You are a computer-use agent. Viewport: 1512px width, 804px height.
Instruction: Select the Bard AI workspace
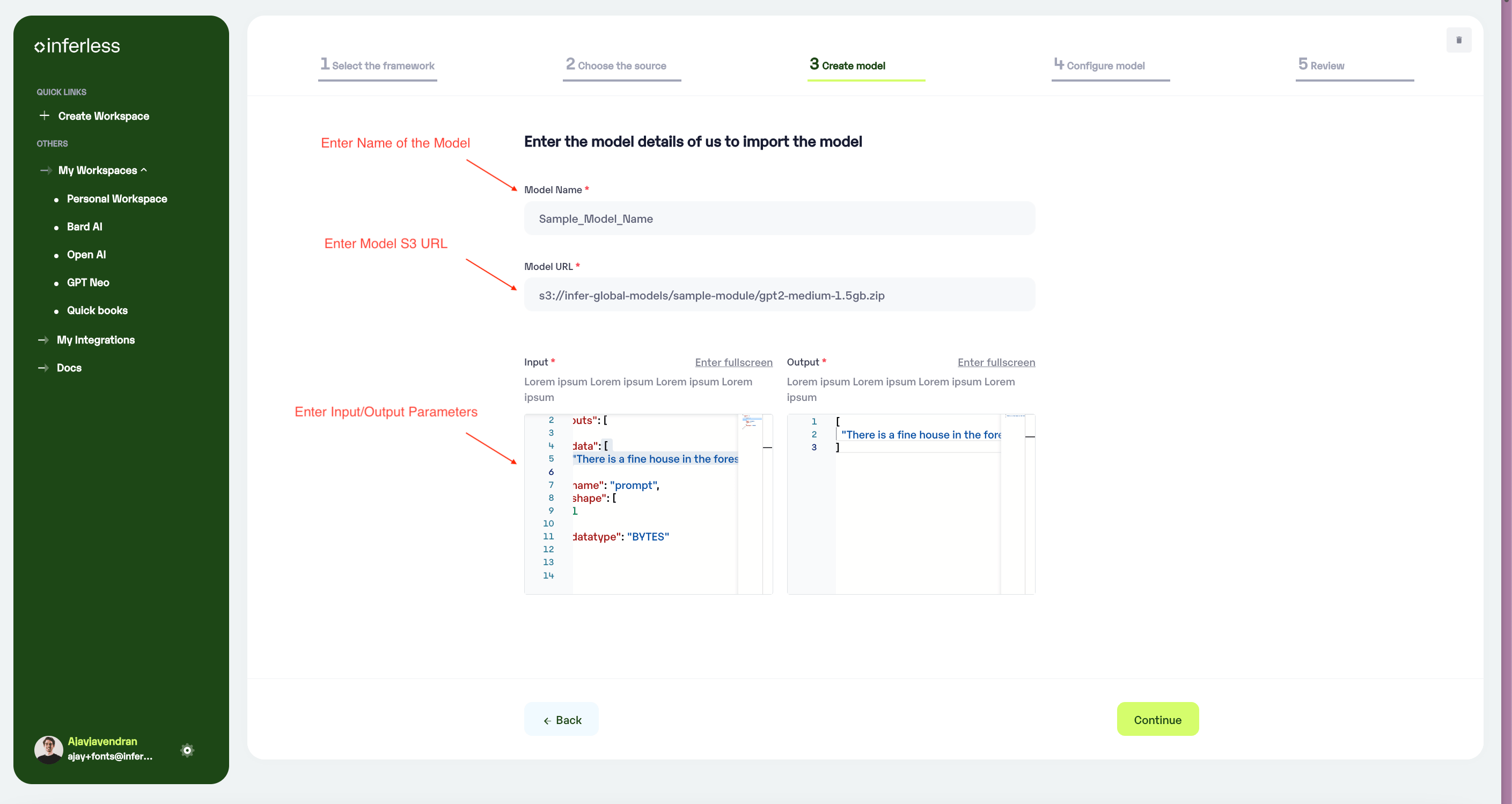[x=85, y=226]
